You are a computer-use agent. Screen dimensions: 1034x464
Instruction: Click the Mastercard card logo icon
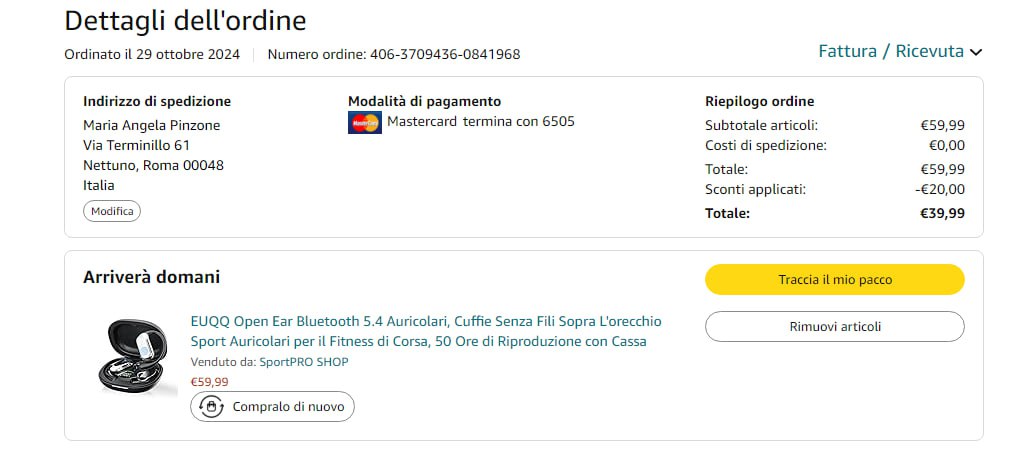click(x=365, y=123)
